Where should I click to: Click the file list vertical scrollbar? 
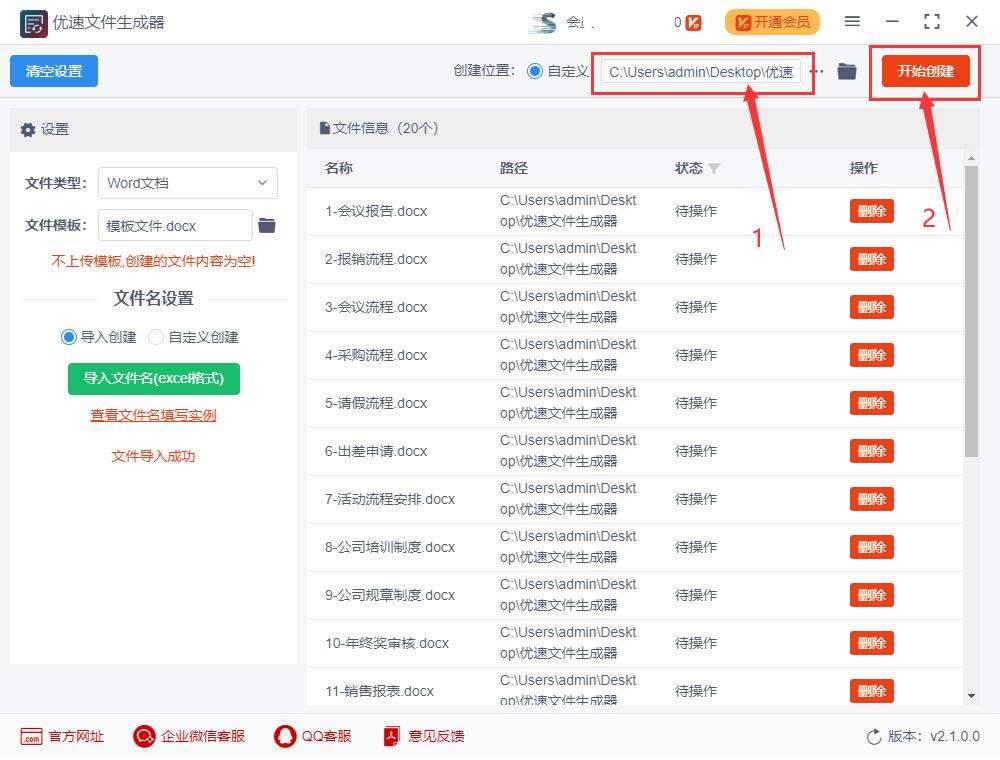971,311
